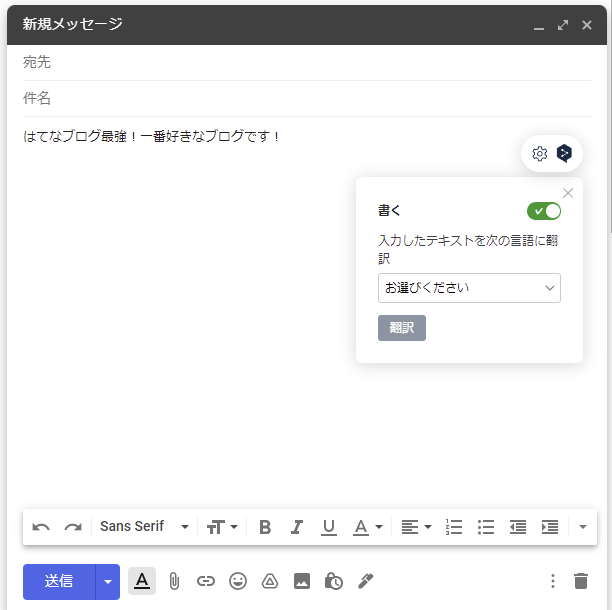The image size is (612, 610).
Task: Insert a photo
Action: [x=302, y=582]
